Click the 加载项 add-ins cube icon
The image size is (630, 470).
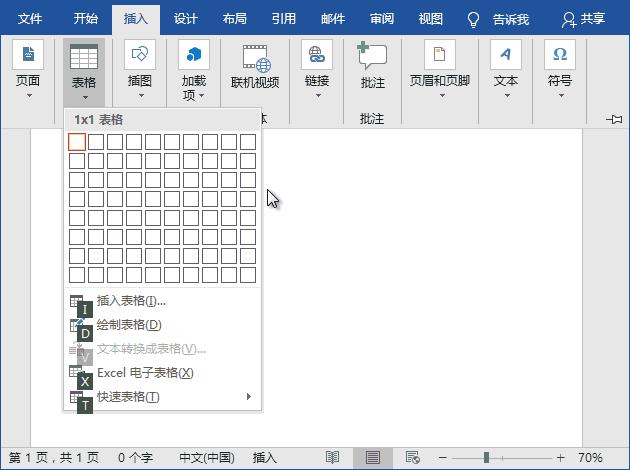tap(194, 55)
